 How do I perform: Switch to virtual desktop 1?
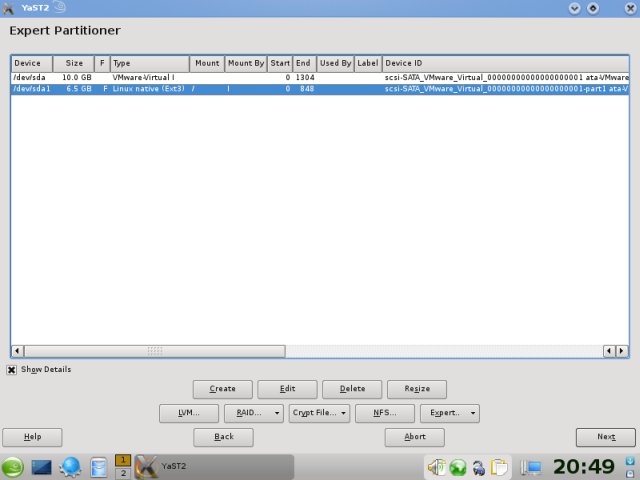123,460
